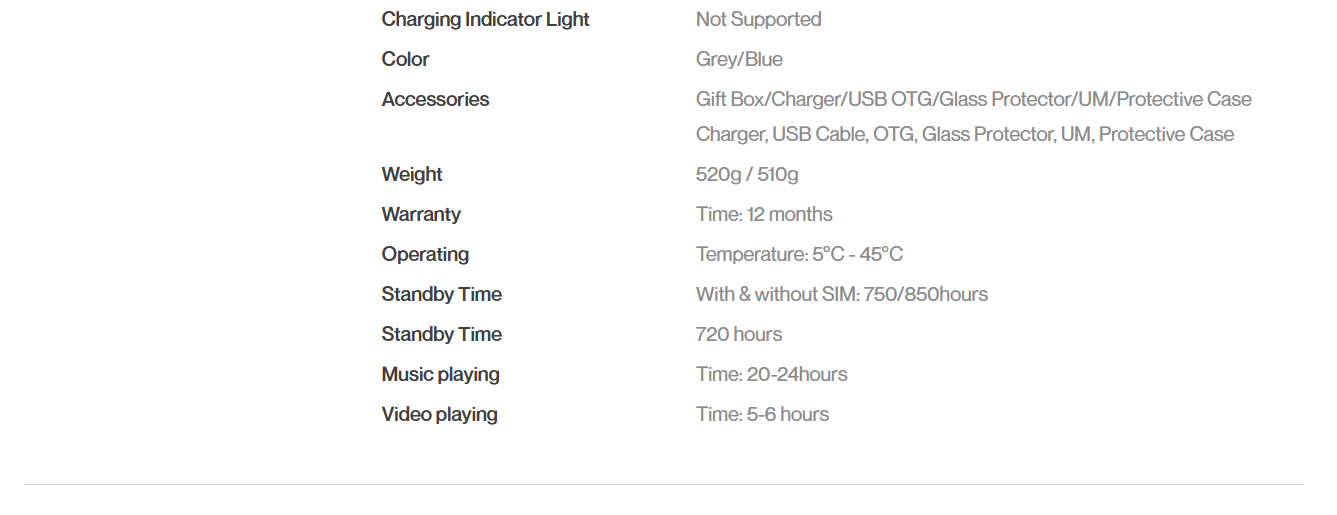Screen dimensions: 1337x515
Task: Click the Time: 12 months value
Action: click(x=764, y=214)
